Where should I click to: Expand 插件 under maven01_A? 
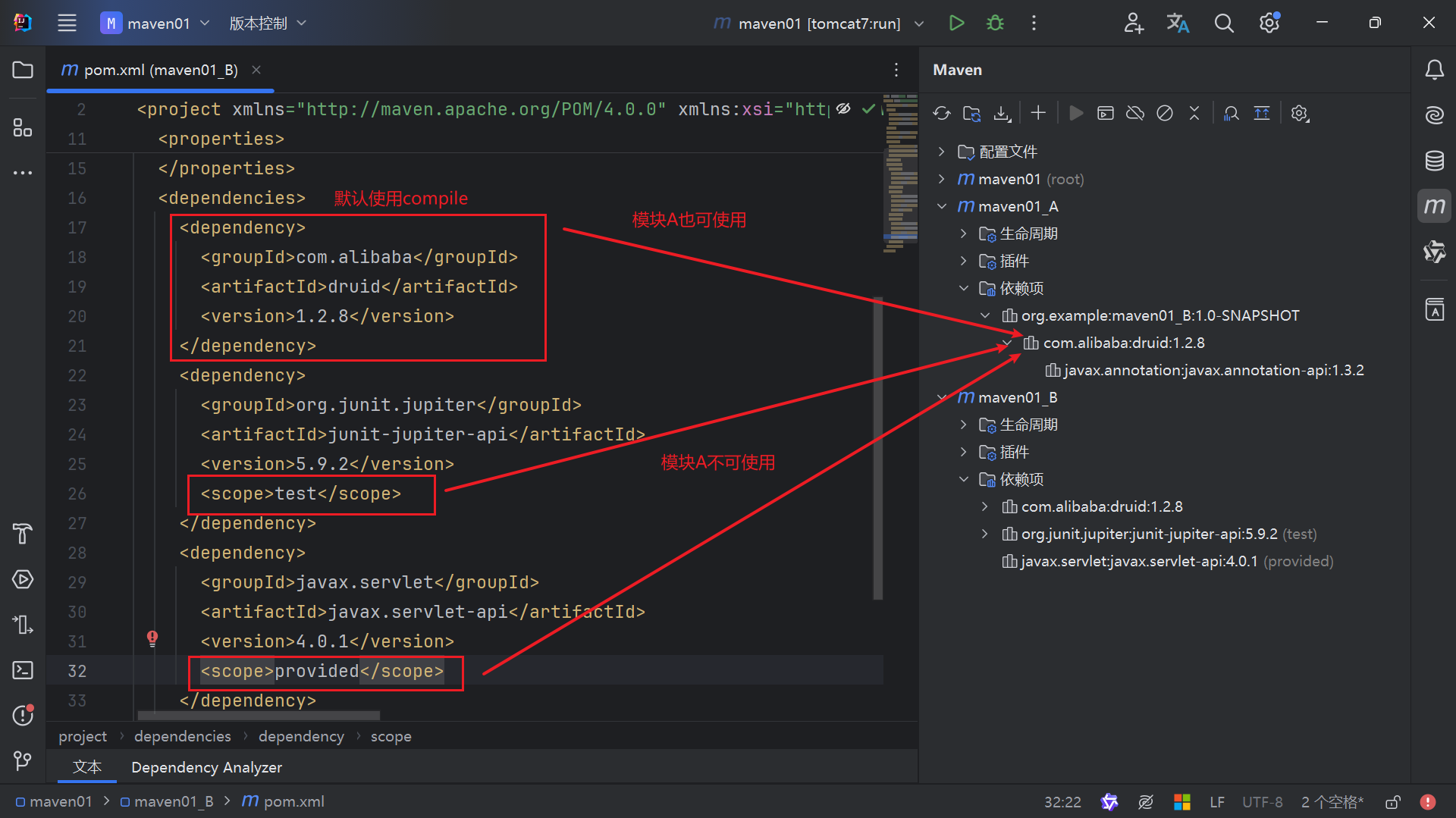pos(963,261)
